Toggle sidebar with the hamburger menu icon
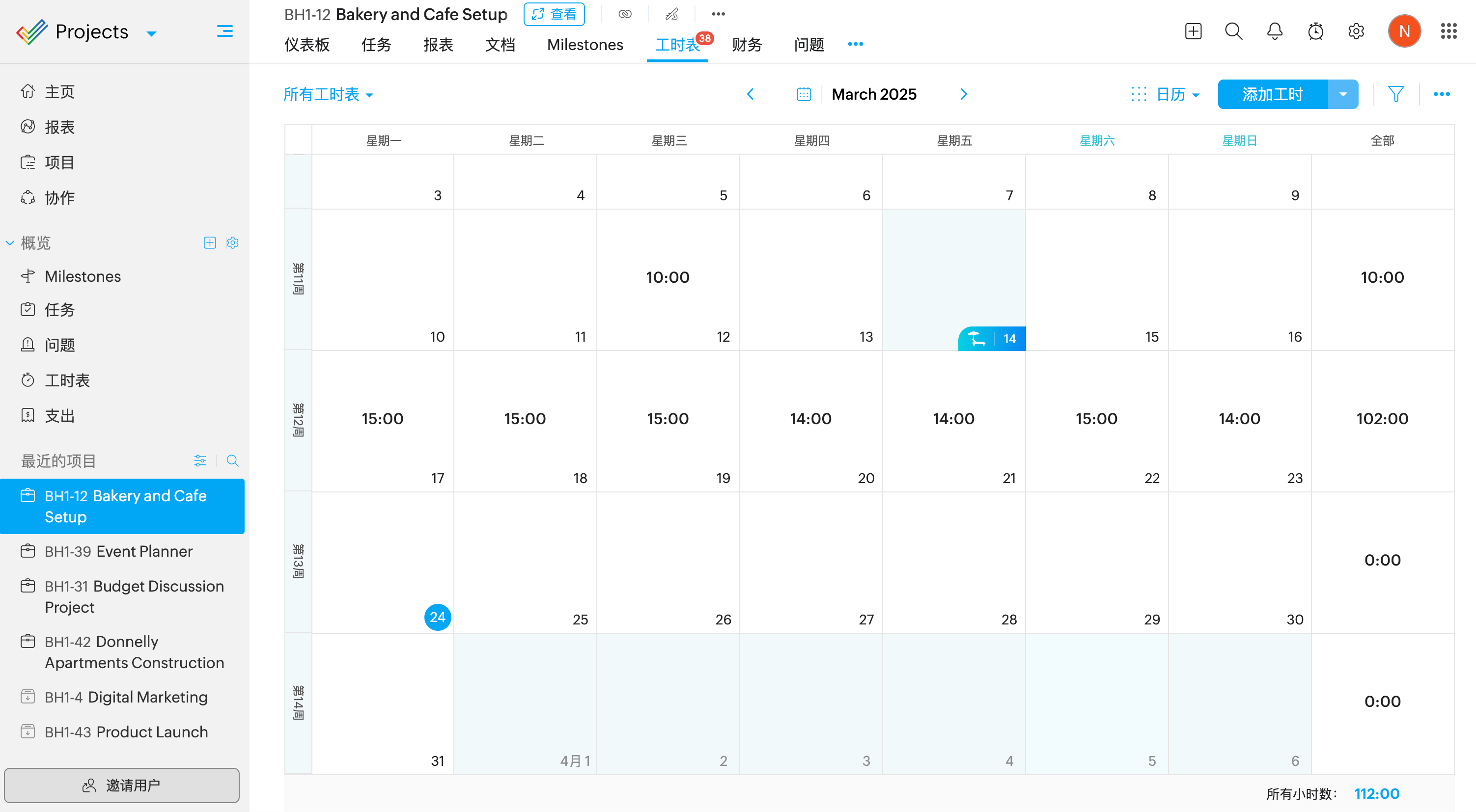Screen dimensions: 1476x812 click(224, 31)
